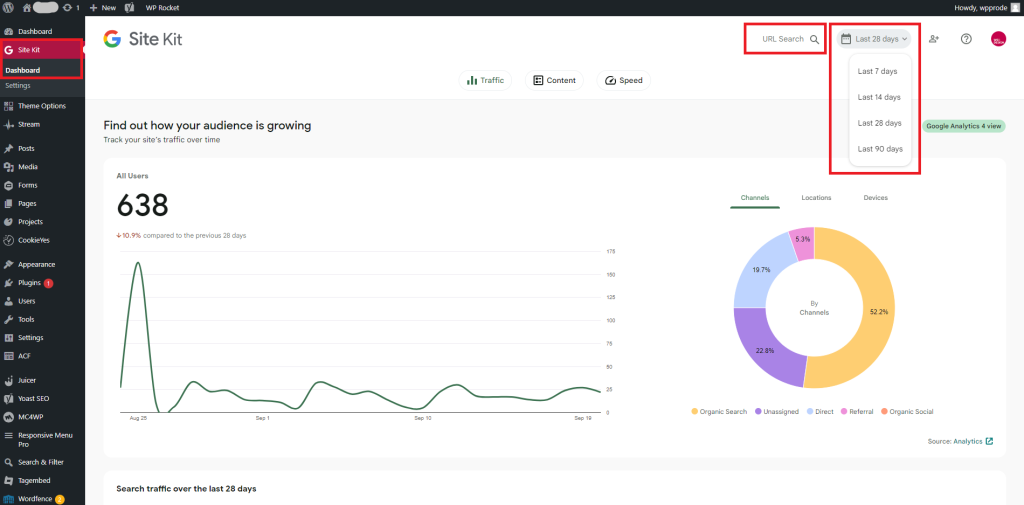This screenshot has height=505, width=1024.
Task: Select Last 14 days range
Action: [879, 97]
